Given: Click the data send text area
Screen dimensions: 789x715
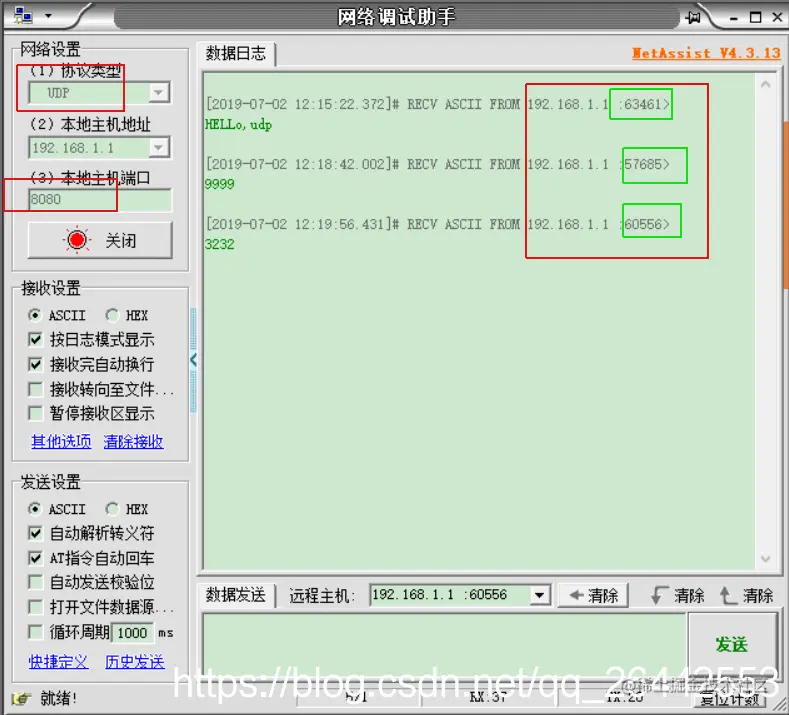Looking at the screenshot, I should [x=445, y=644].
